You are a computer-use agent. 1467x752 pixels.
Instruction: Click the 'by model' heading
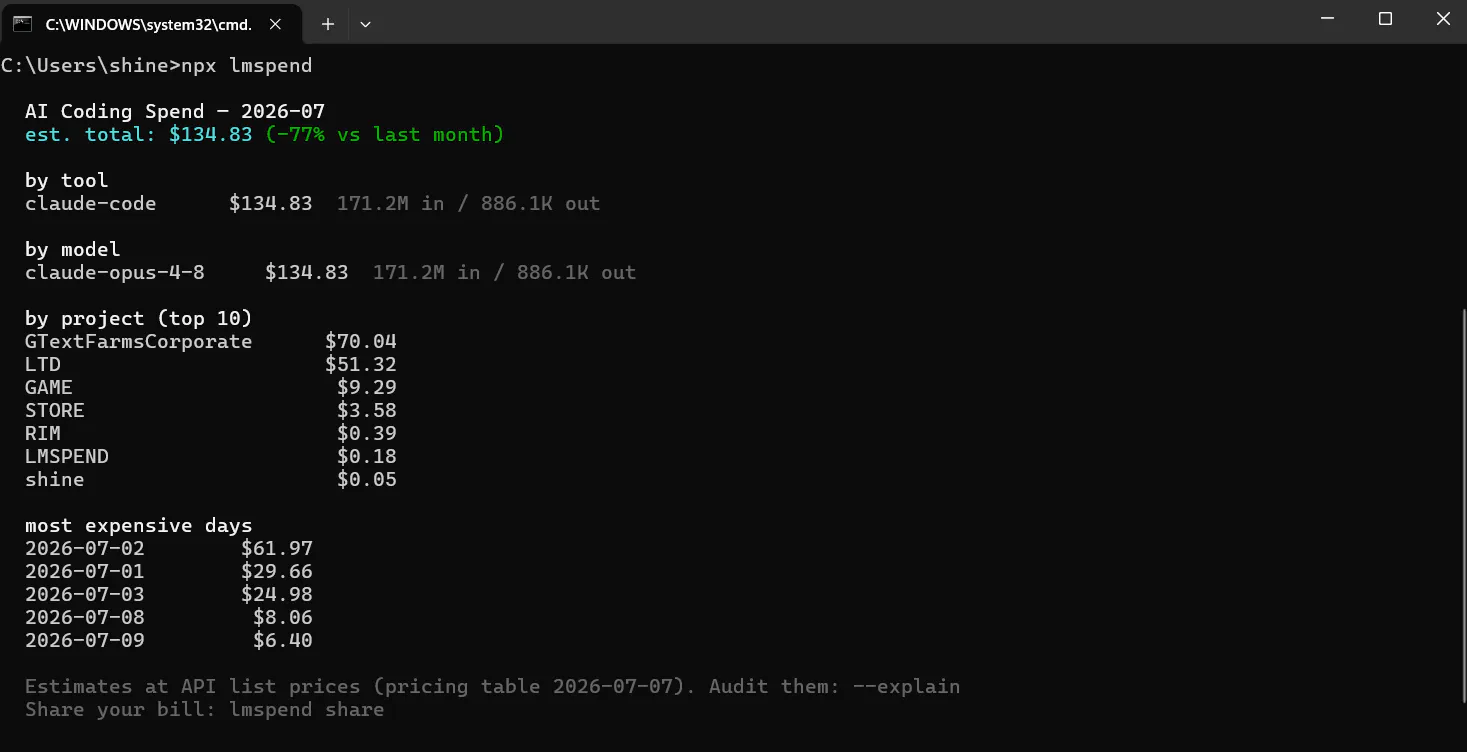point(72,249)
